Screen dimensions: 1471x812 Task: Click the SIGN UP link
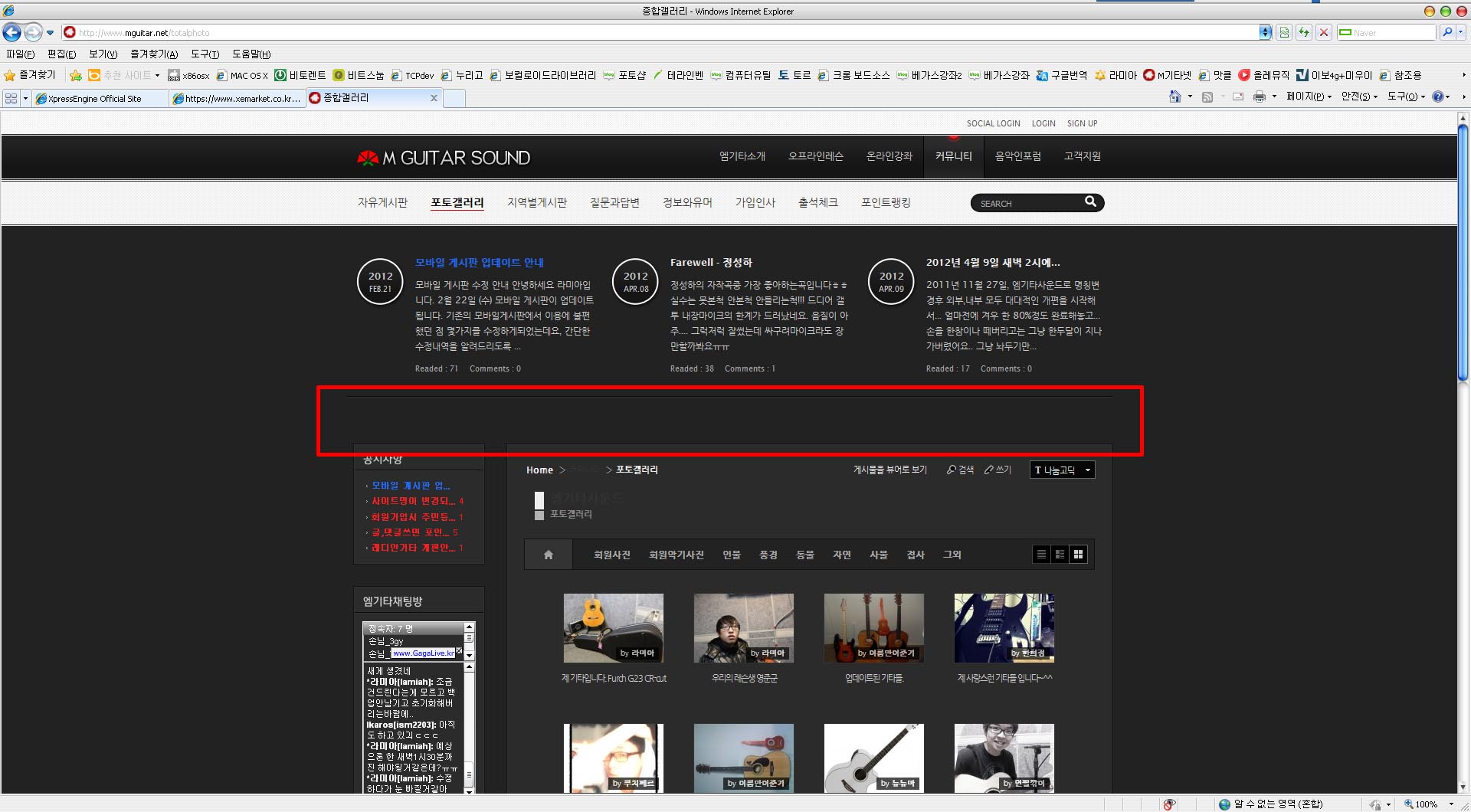1082,123
